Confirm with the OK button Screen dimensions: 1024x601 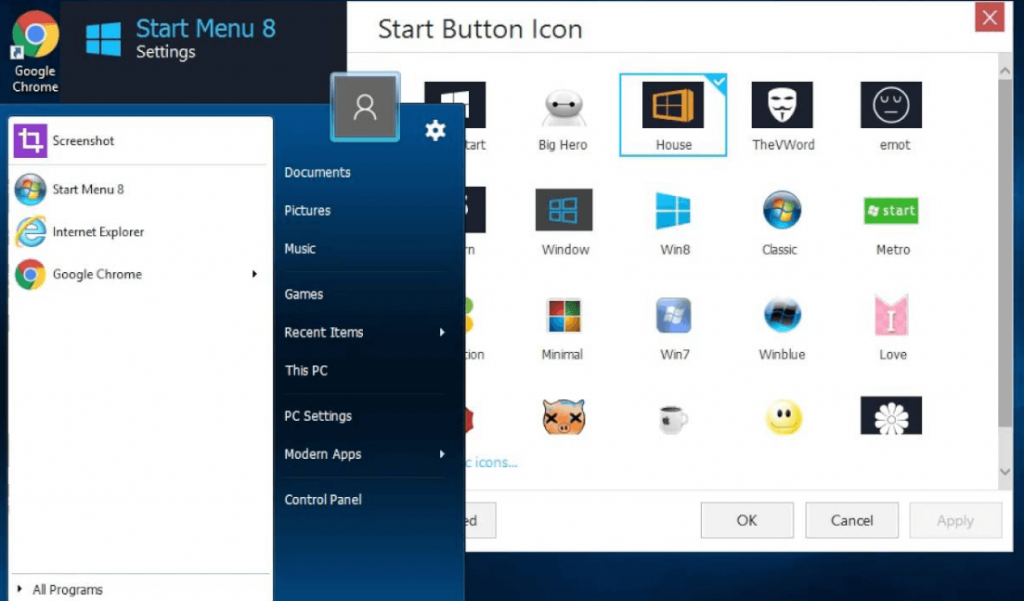747,521
